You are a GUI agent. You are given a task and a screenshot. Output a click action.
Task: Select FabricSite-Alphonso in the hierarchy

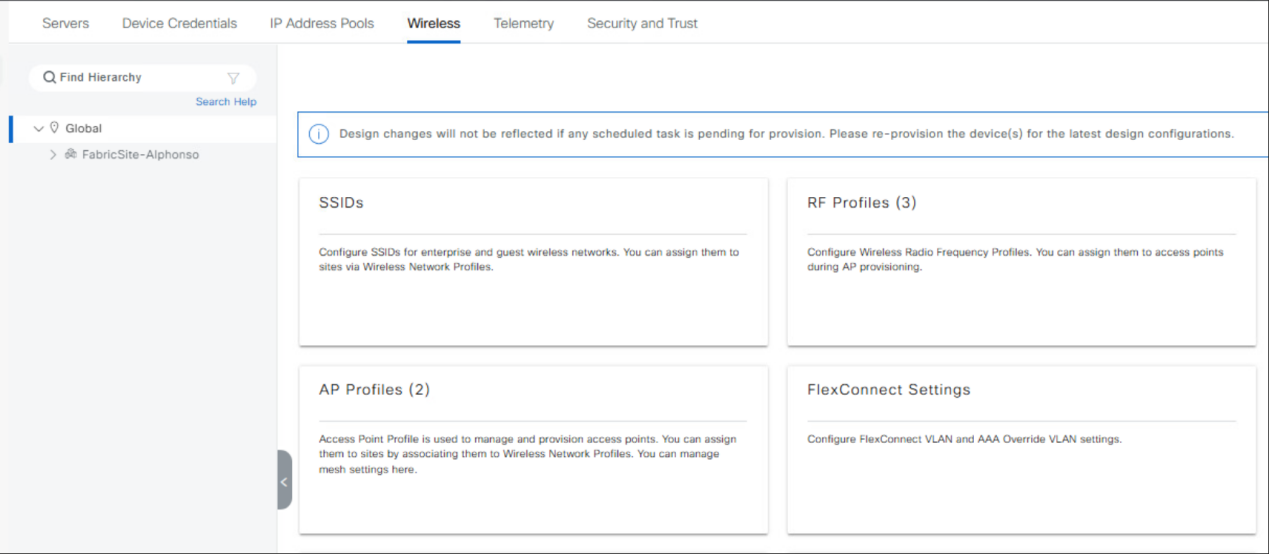(140, 154)
